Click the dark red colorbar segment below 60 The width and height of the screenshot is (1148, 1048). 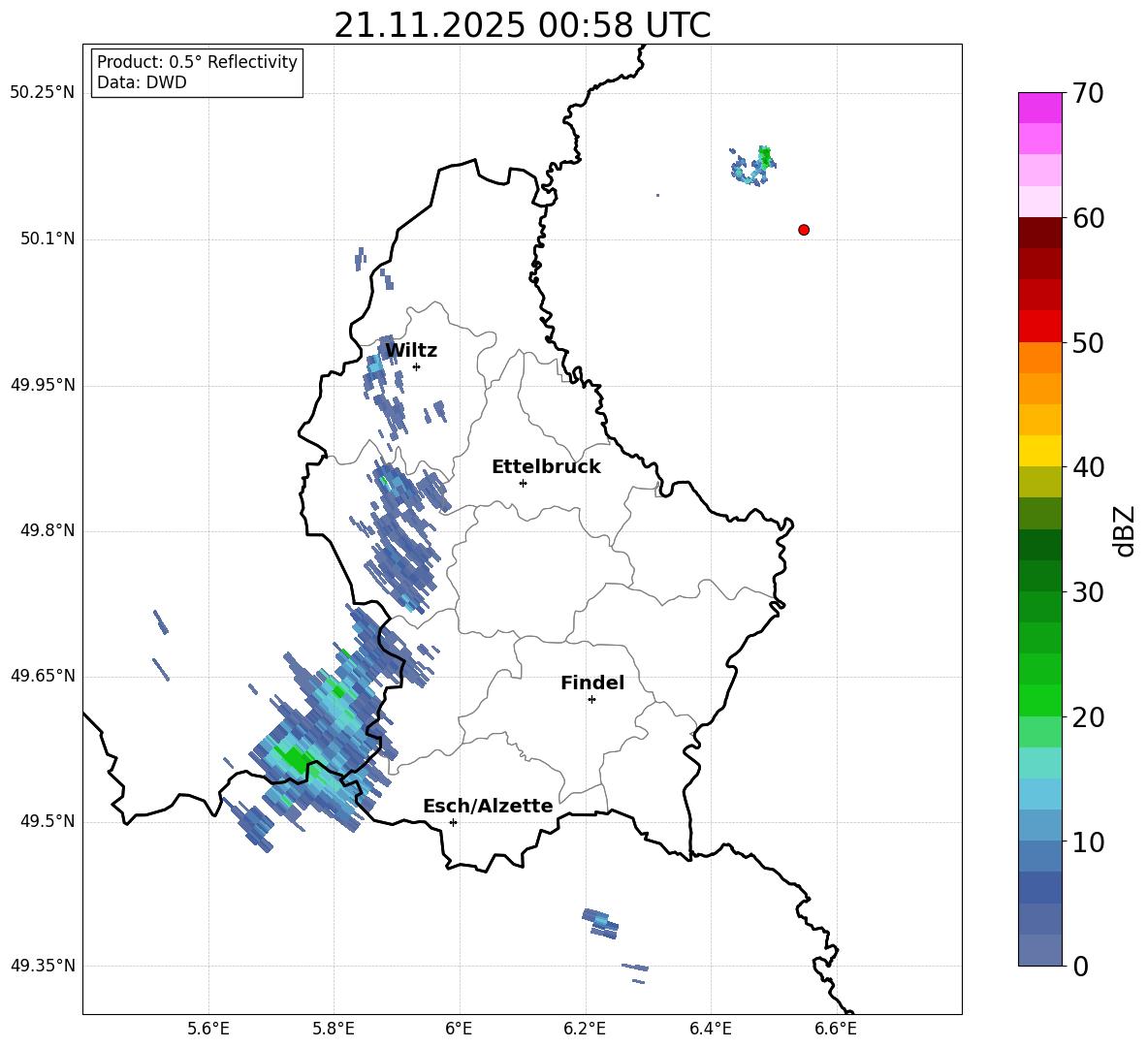click(x=1039, y=233)
